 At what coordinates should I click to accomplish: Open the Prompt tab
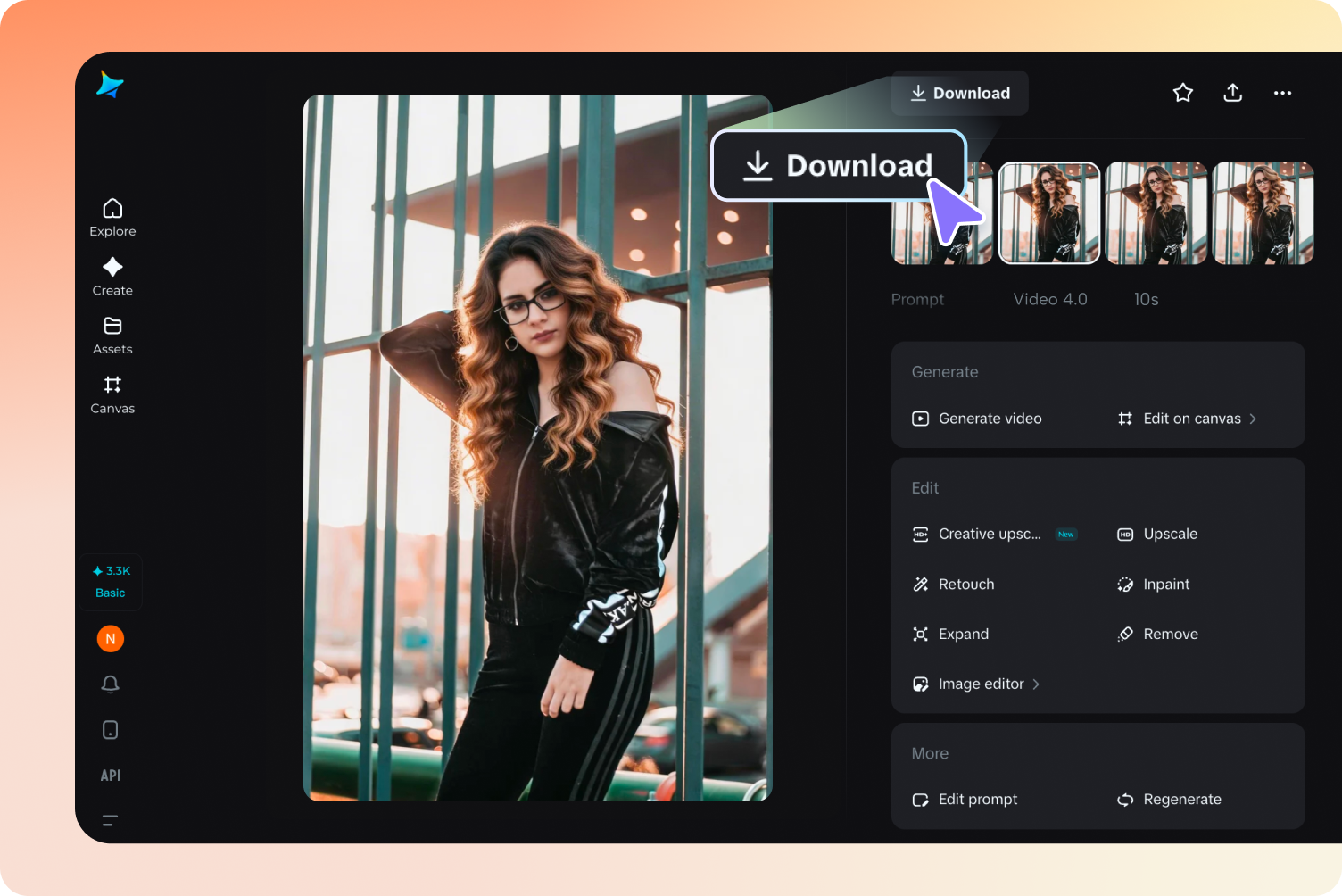coord(917,299)
